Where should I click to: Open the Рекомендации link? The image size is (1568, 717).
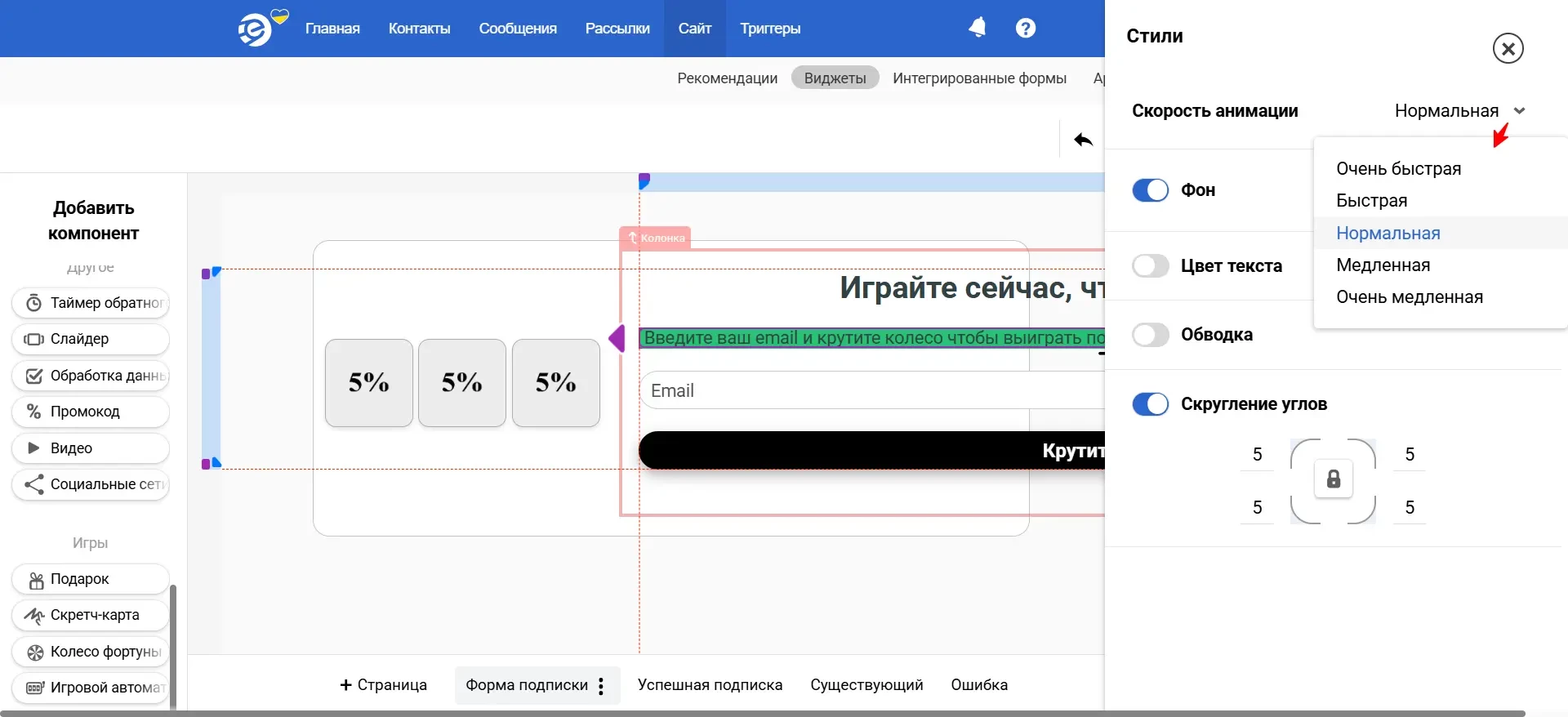pos(727,78)
